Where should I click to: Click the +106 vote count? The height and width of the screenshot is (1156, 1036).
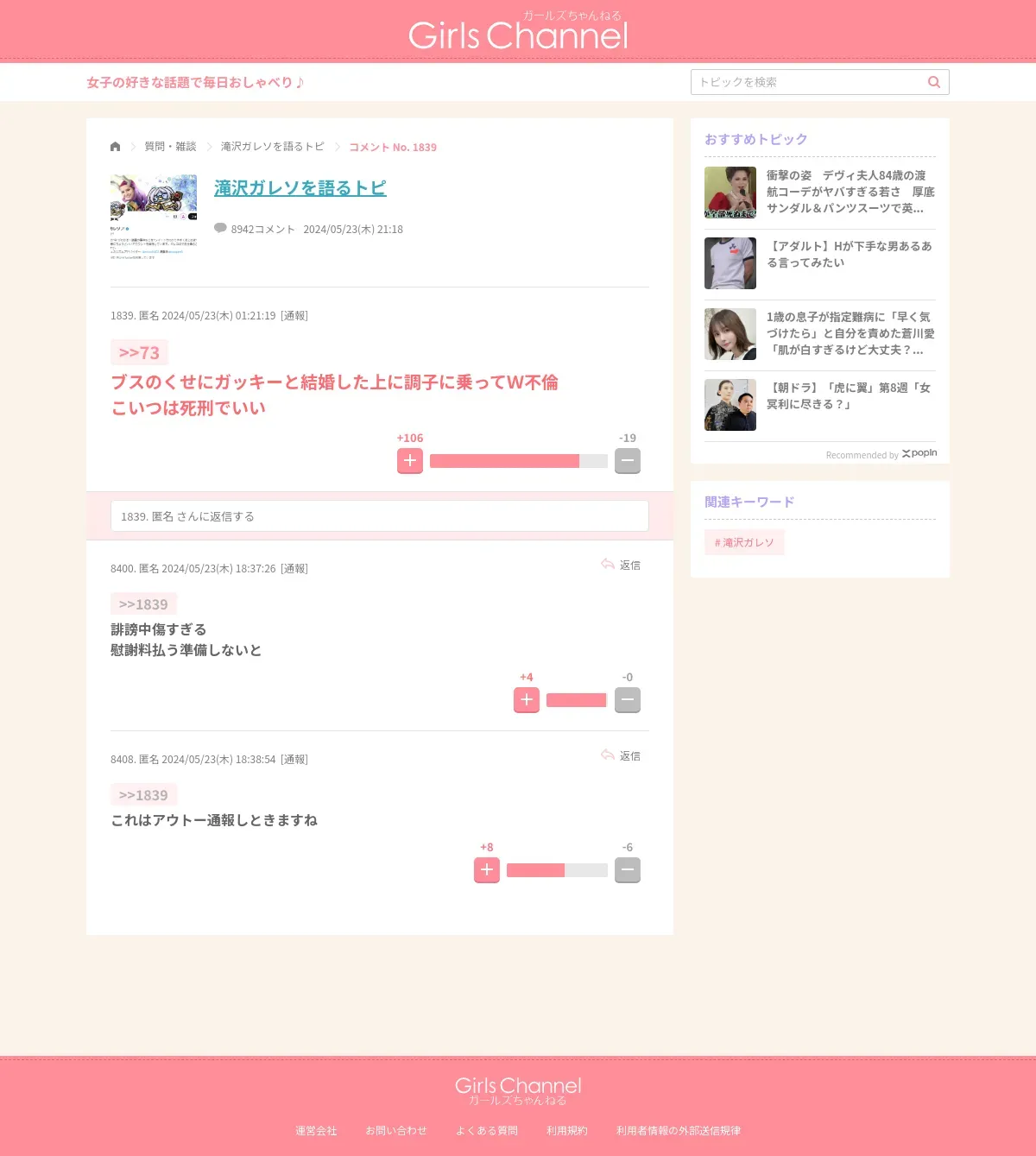[410, 438]
